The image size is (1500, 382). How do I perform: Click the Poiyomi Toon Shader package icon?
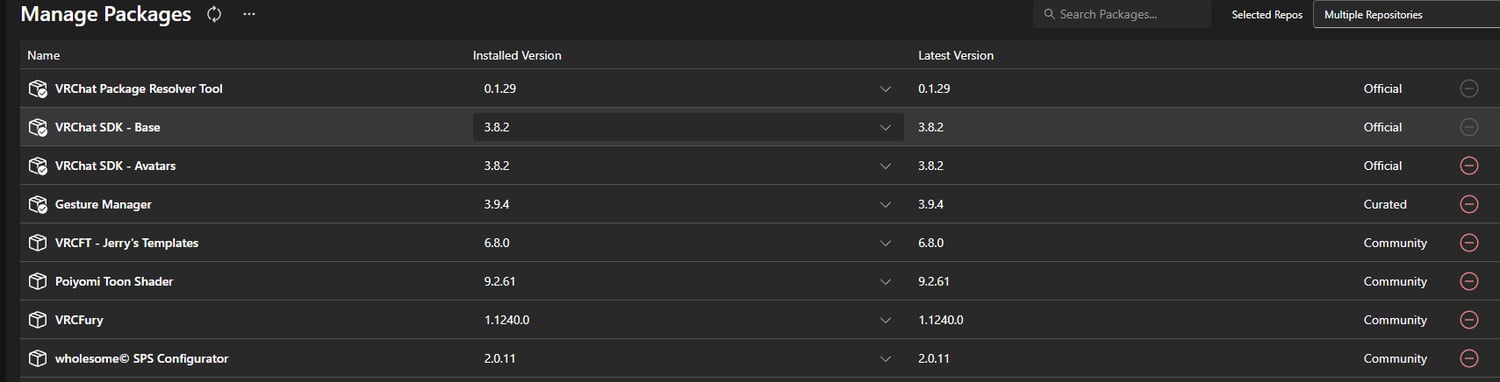tap(37, 282)
